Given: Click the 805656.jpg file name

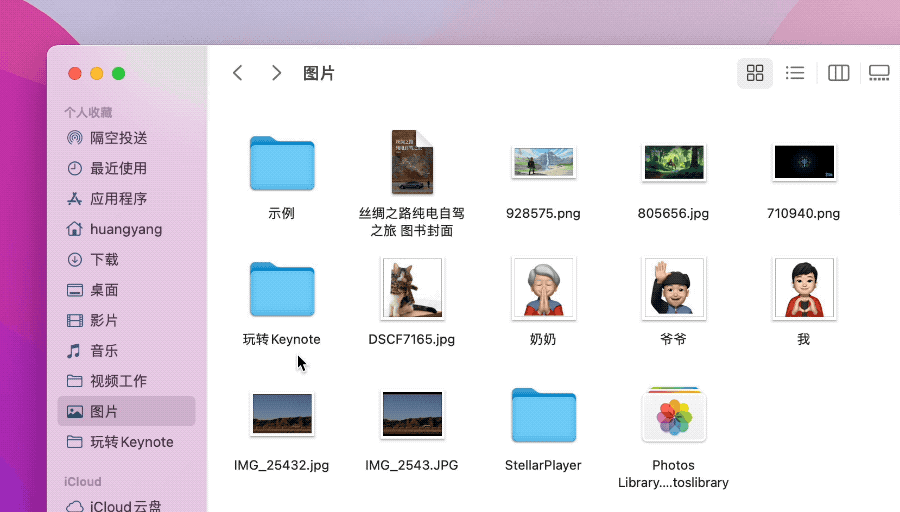Looking at the screenshot, I should [x=673, y=214].
